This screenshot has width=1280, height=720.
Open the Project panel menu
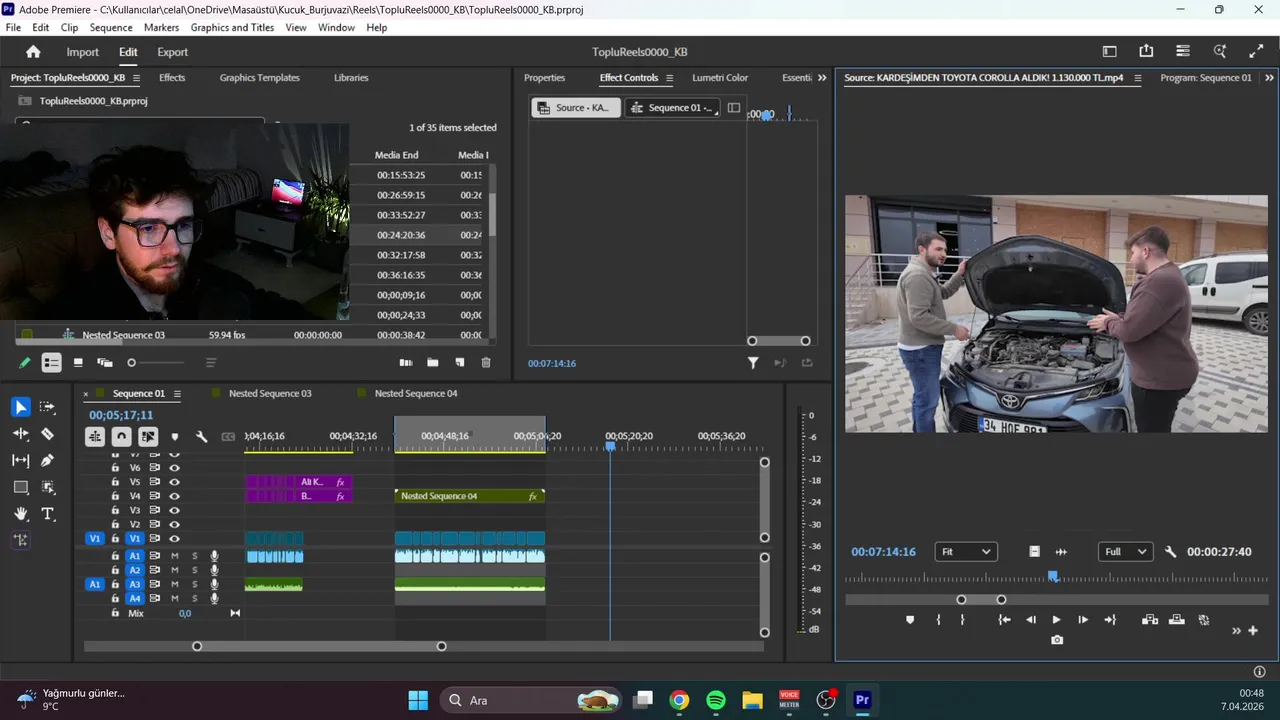136,78
